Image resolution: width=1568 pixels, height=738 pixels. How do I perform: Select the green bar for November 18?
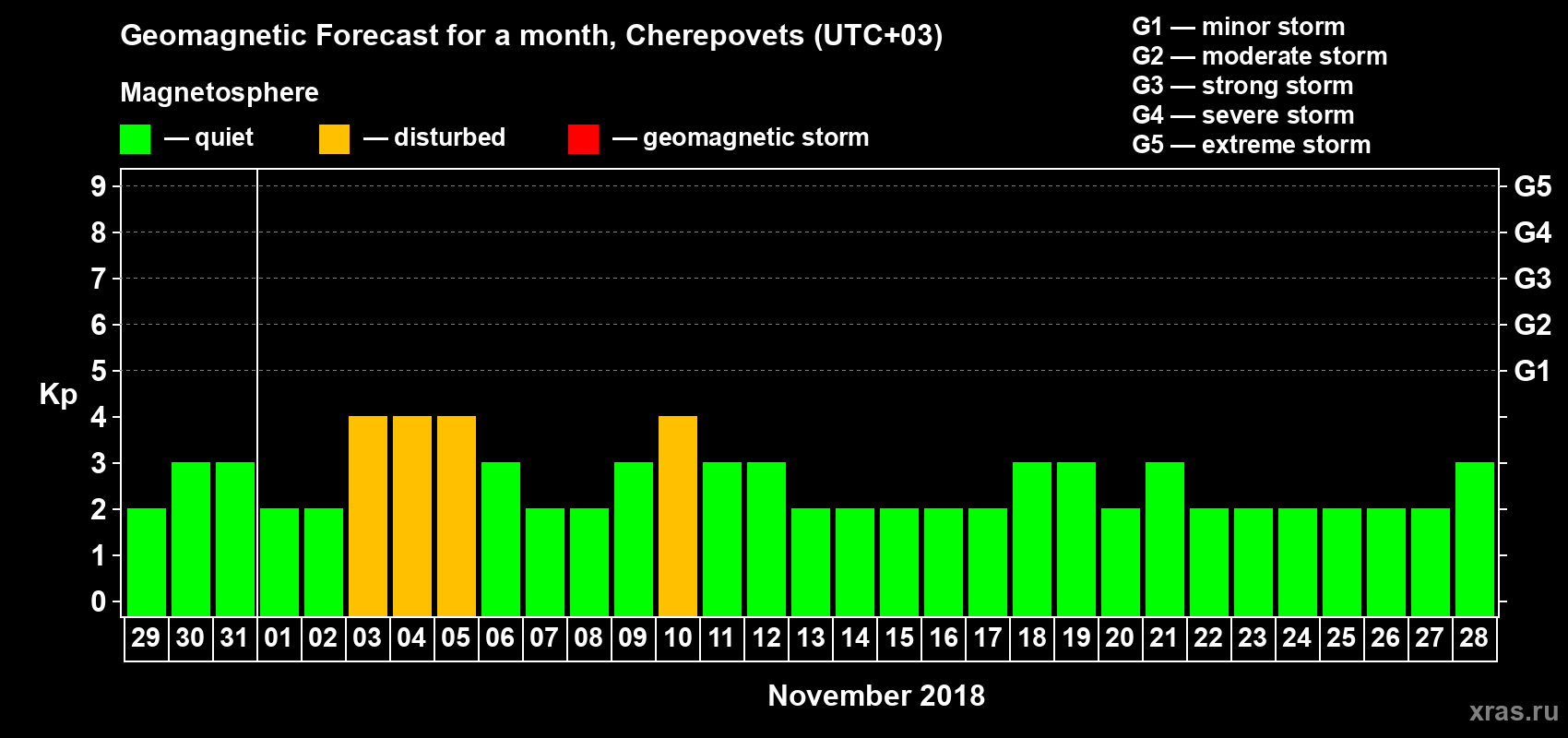[1032, 540]
